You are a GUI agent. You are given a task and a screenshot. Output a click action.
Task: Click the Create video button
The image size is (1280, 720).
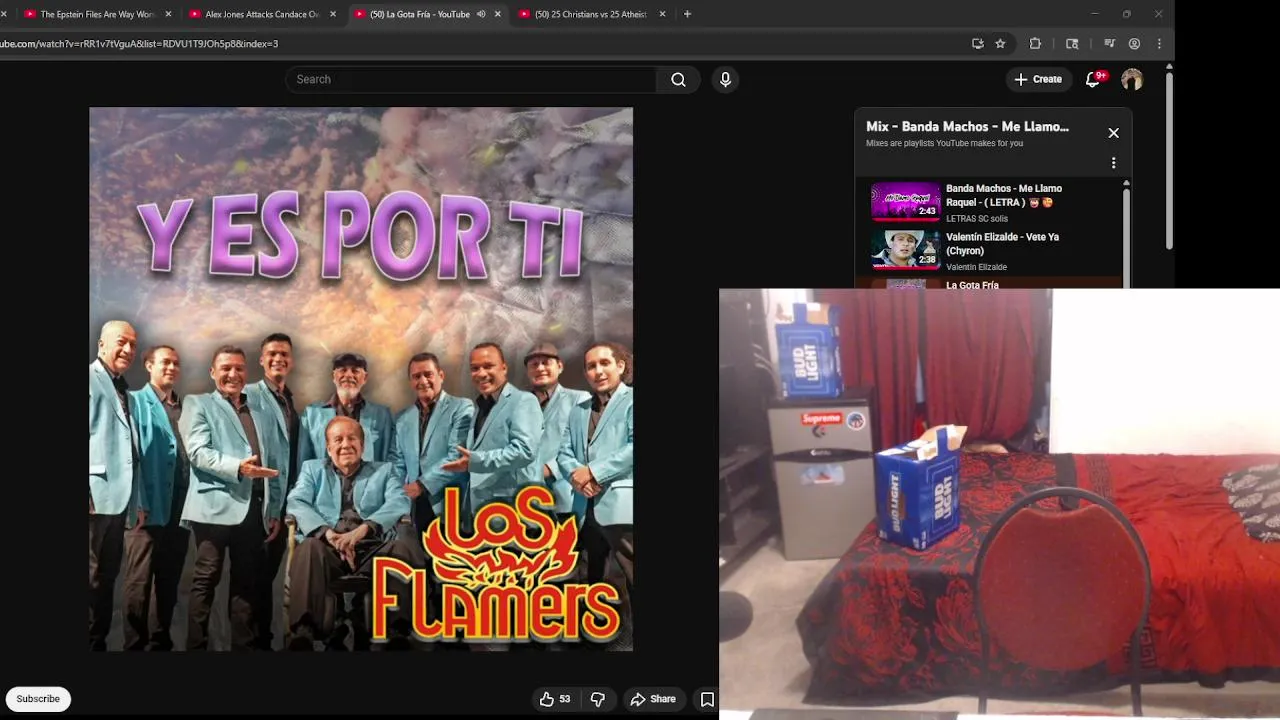[x=1038, y=79]
